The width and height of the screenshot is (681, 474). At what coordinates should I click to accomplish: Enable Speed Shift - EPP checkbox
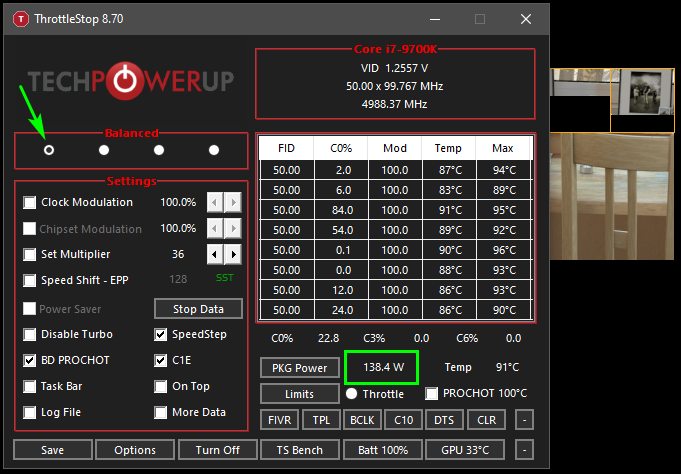(x=30, y=280)
